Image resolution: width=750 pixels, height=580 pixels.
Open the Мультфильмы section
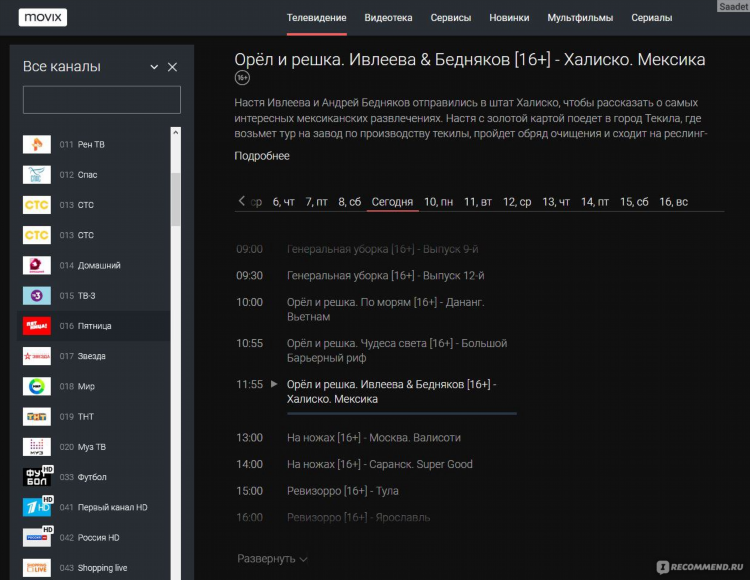pos(580,18)
